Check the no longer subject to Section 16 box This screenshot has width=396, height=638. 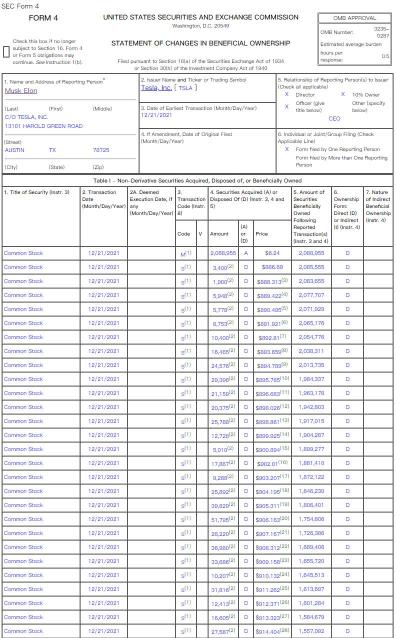[6, 52]
